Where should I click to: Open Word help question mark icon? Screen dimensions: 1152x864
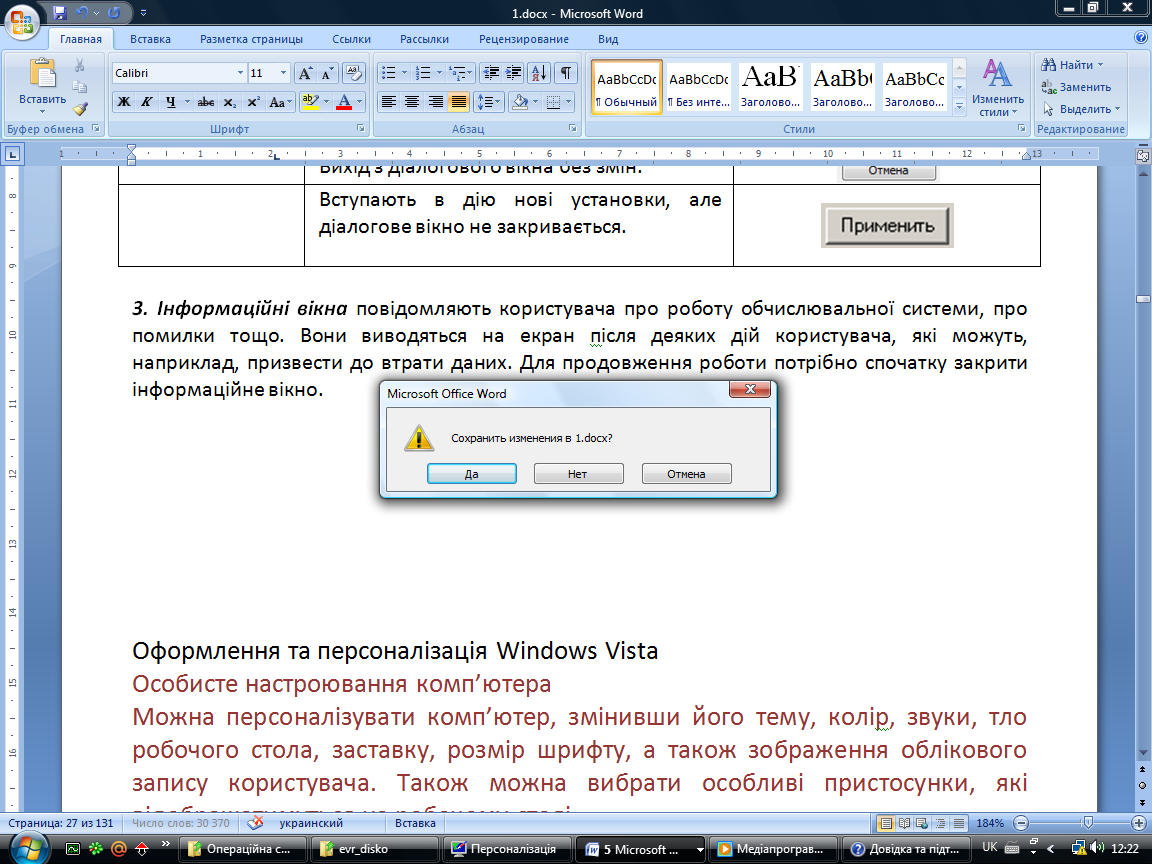tap(1140, 38)
